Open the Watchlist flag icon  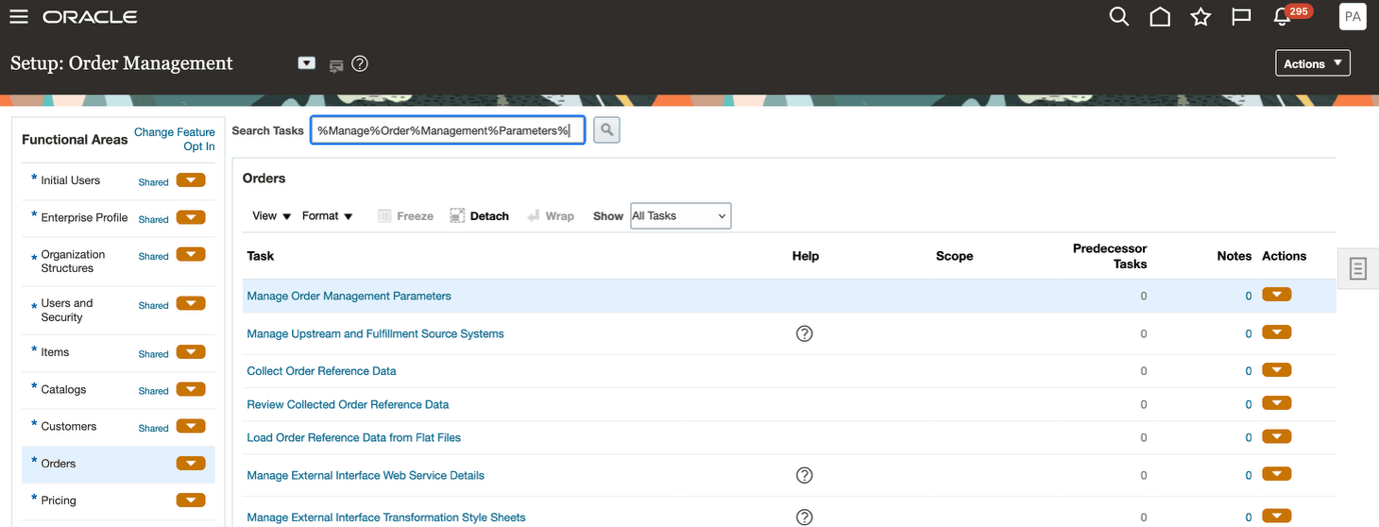[1241, 17]
